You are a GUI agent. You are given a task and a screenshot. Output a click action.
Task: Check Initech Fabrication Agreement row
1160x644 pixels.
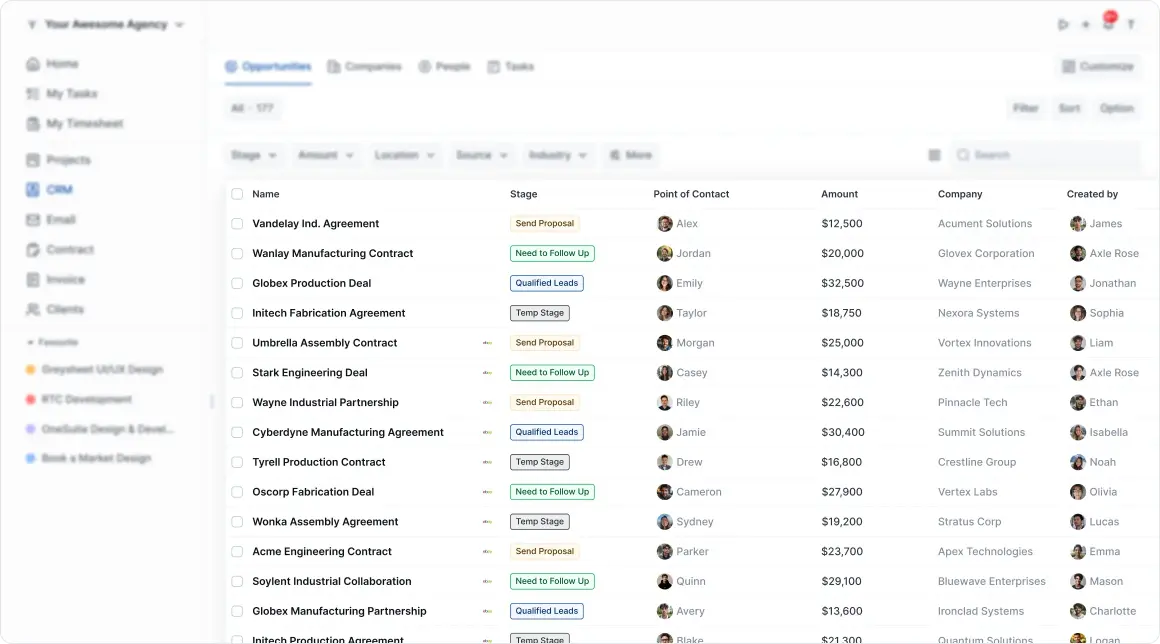pos(237,313)
